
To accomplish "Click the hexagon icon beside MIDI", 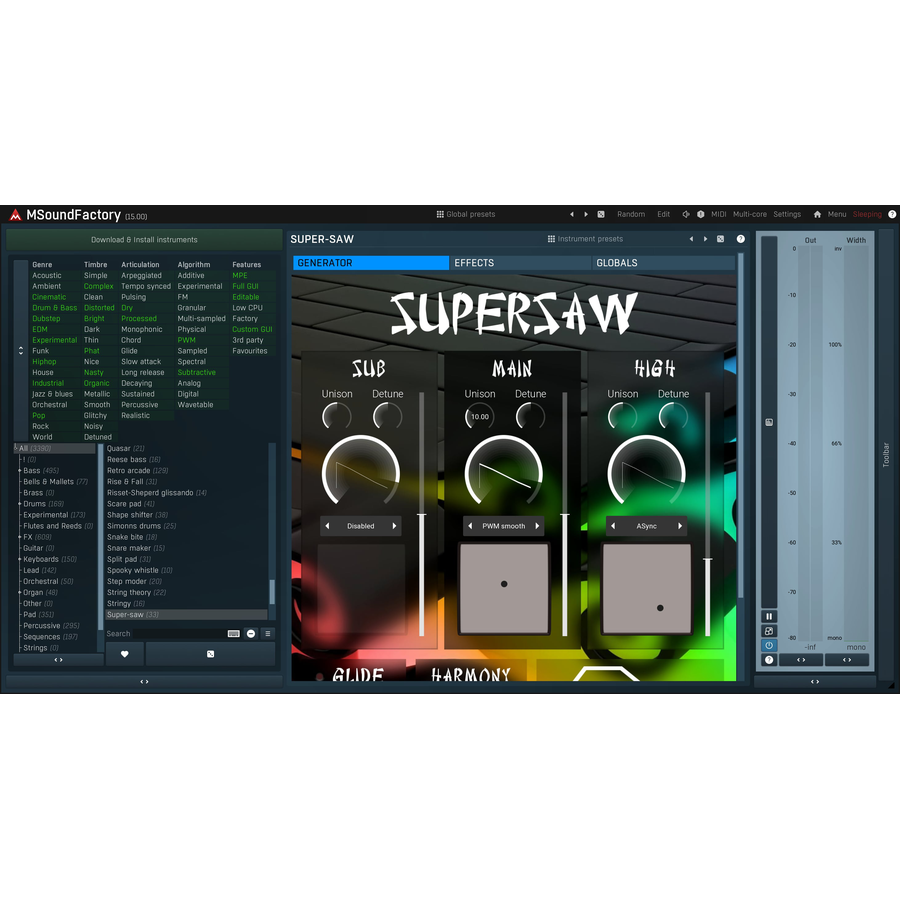I will click(x=701, y=214).
